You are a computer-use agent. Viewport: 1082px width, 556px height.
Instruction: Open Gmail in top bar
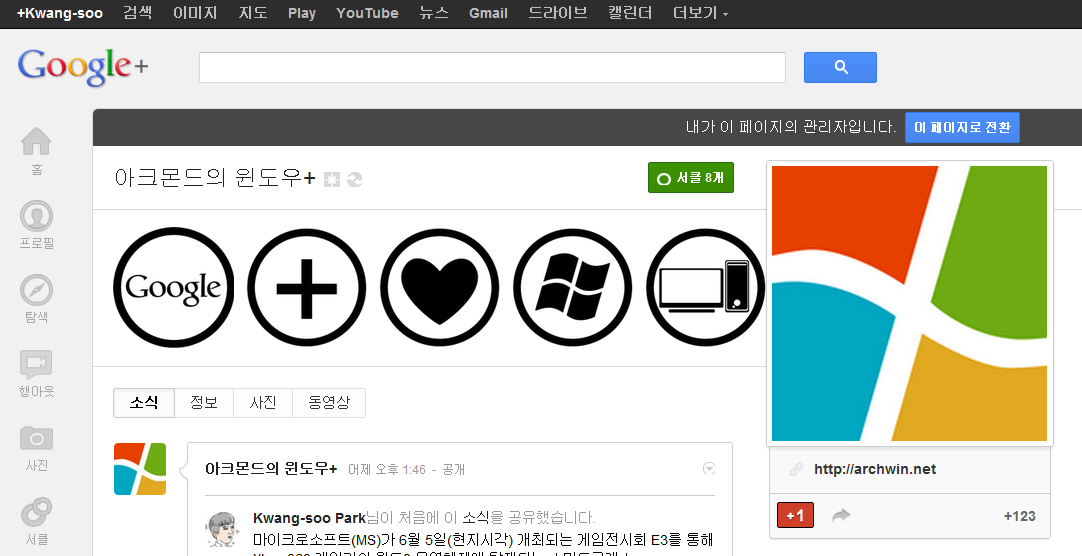tap(488, 13)
